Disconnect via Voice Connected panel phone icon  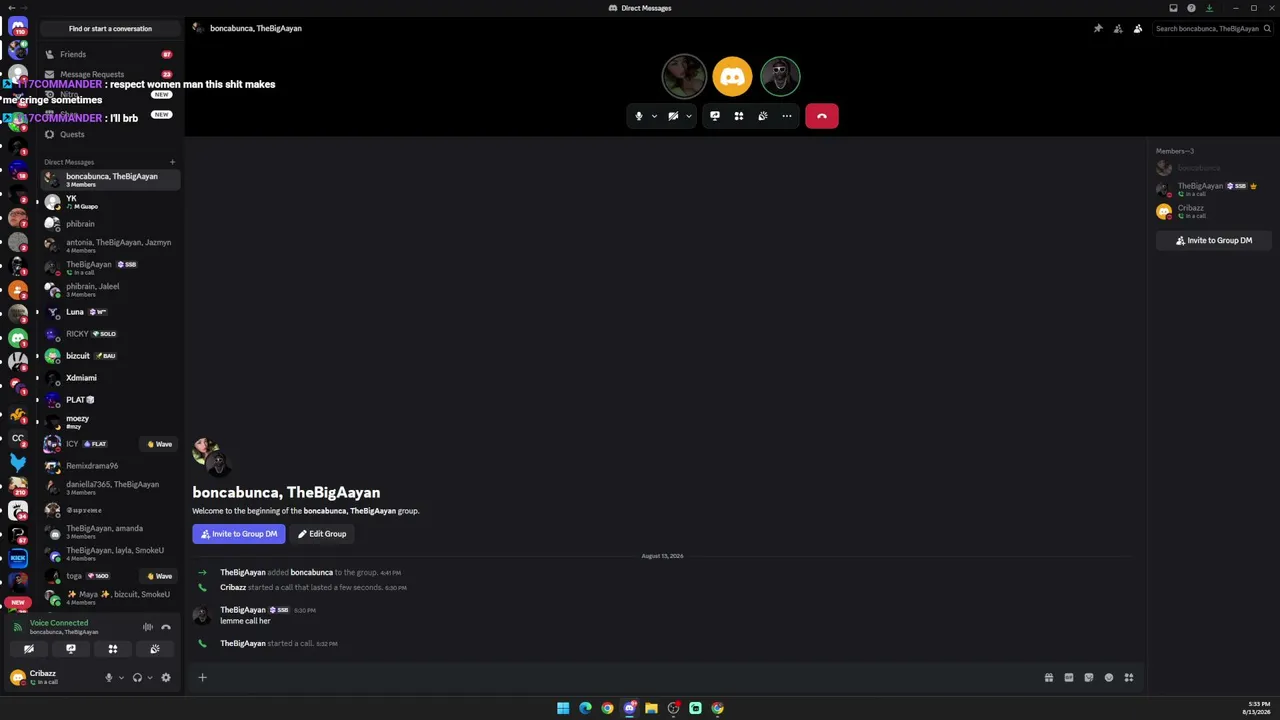(x=166, y=627)
